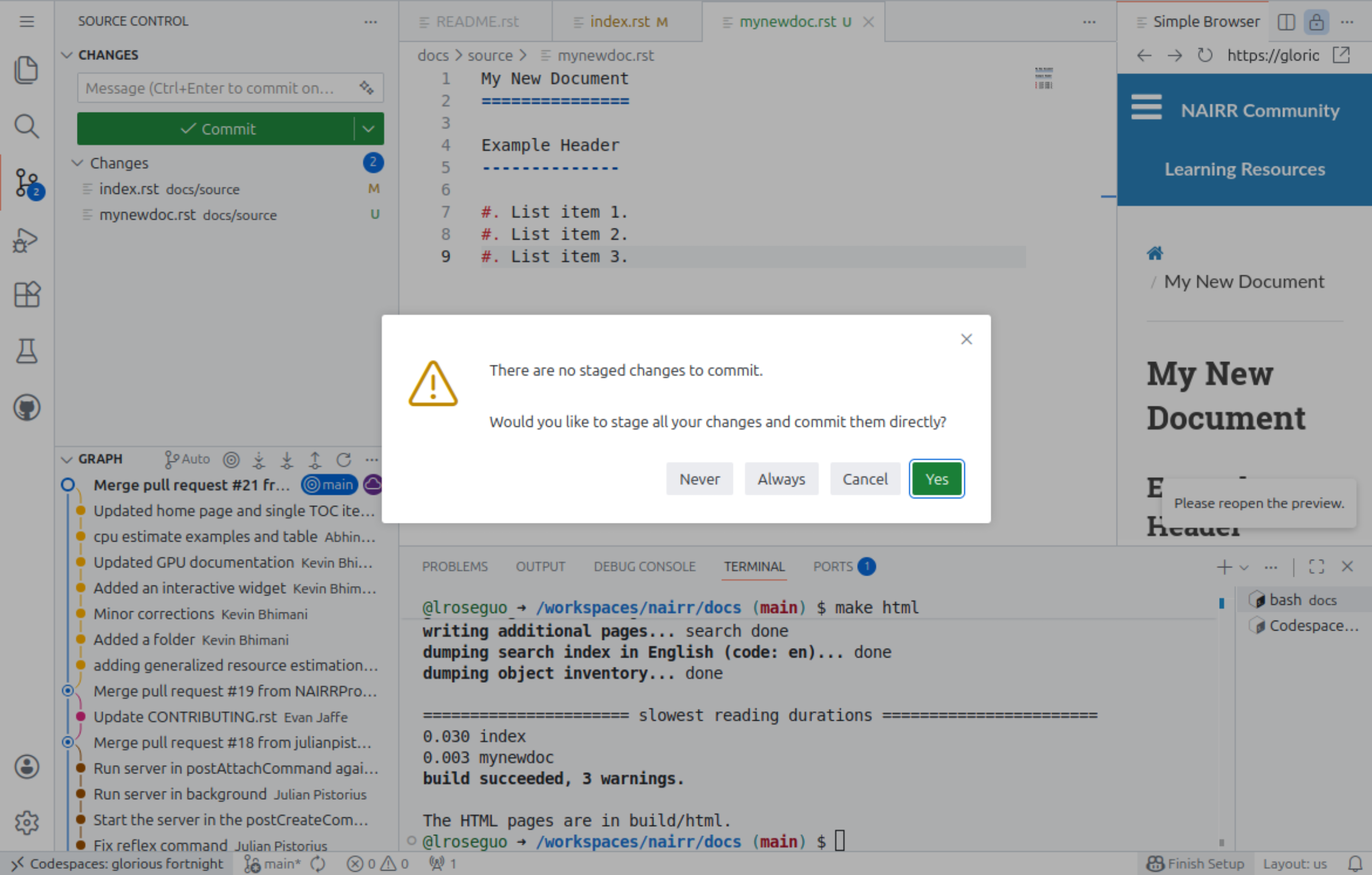Close the no staged changes dialog
This screenshot has width=1372, height=875.
point(966,339)
